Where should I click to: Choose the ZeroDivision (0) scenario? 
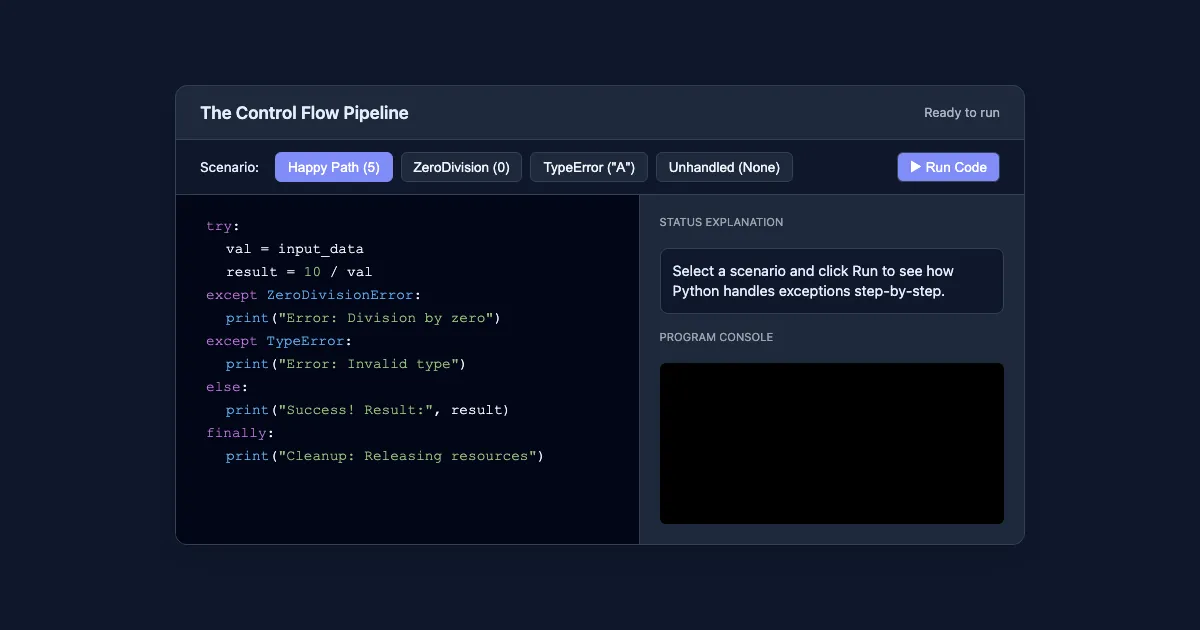461,167
